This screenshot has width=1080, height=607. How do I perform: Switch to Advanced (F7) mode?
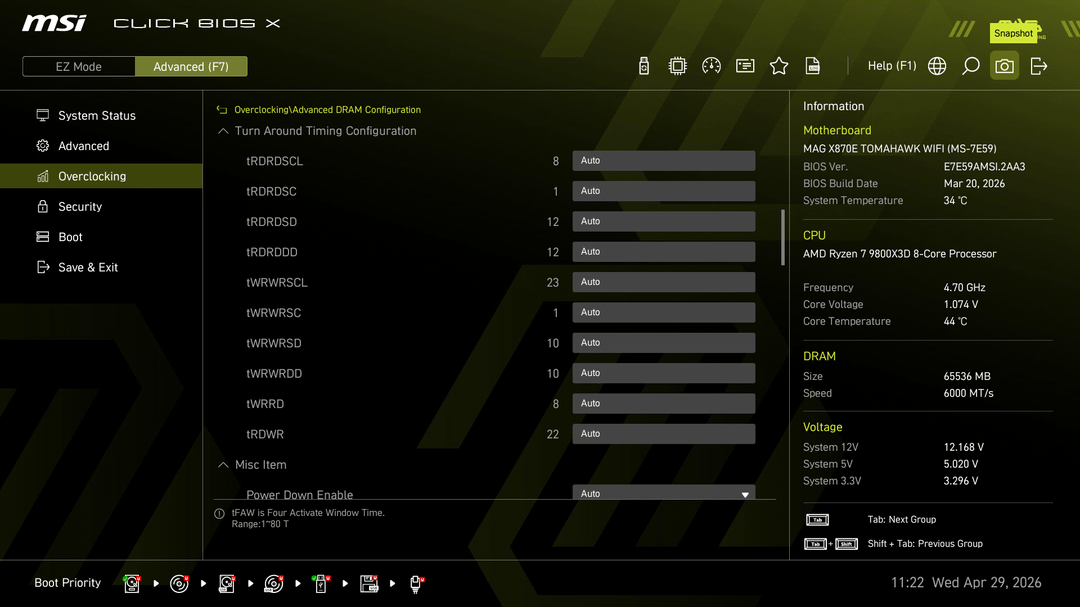[191, 67]
